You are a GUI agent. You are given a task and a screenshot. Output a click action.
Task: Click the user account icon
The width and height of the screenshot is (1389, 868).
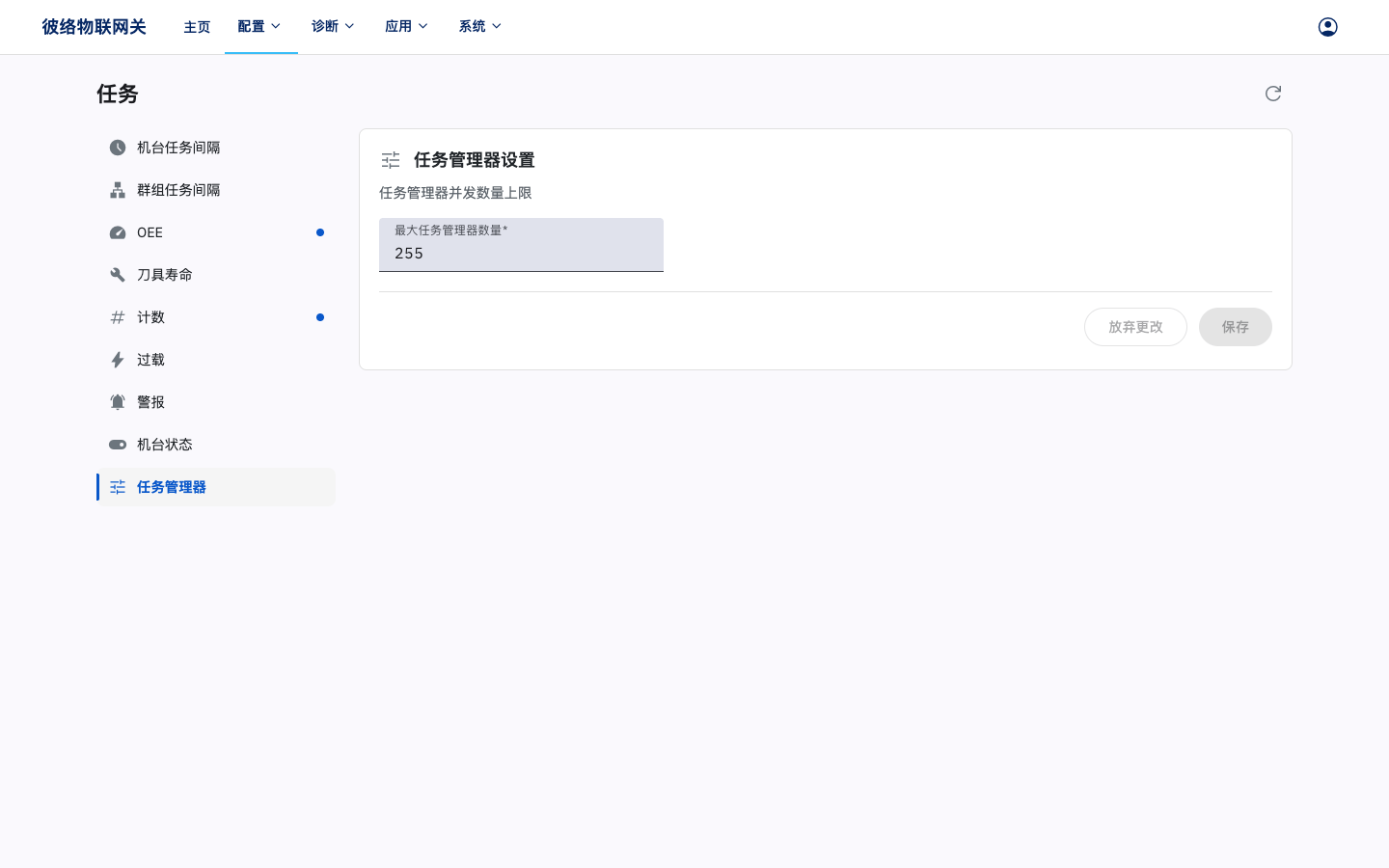click(1327, 27)
